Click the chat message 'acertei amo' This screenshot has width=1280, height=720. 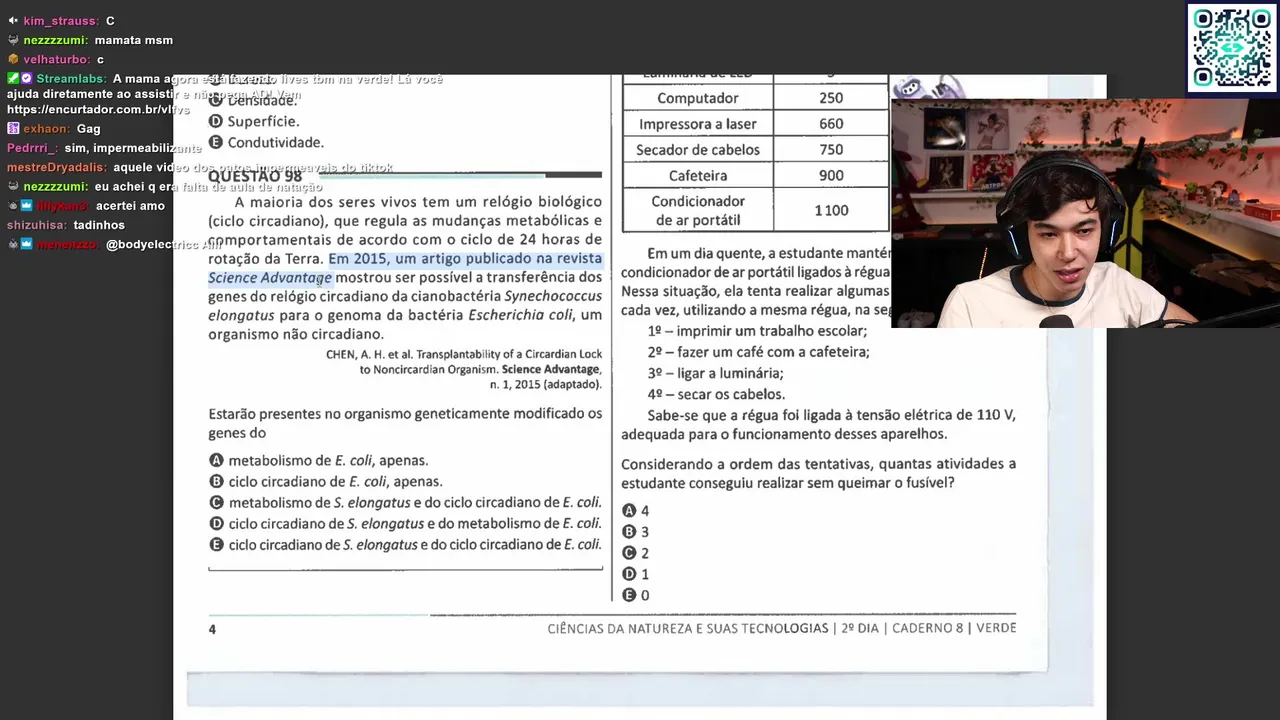(130, 206)
